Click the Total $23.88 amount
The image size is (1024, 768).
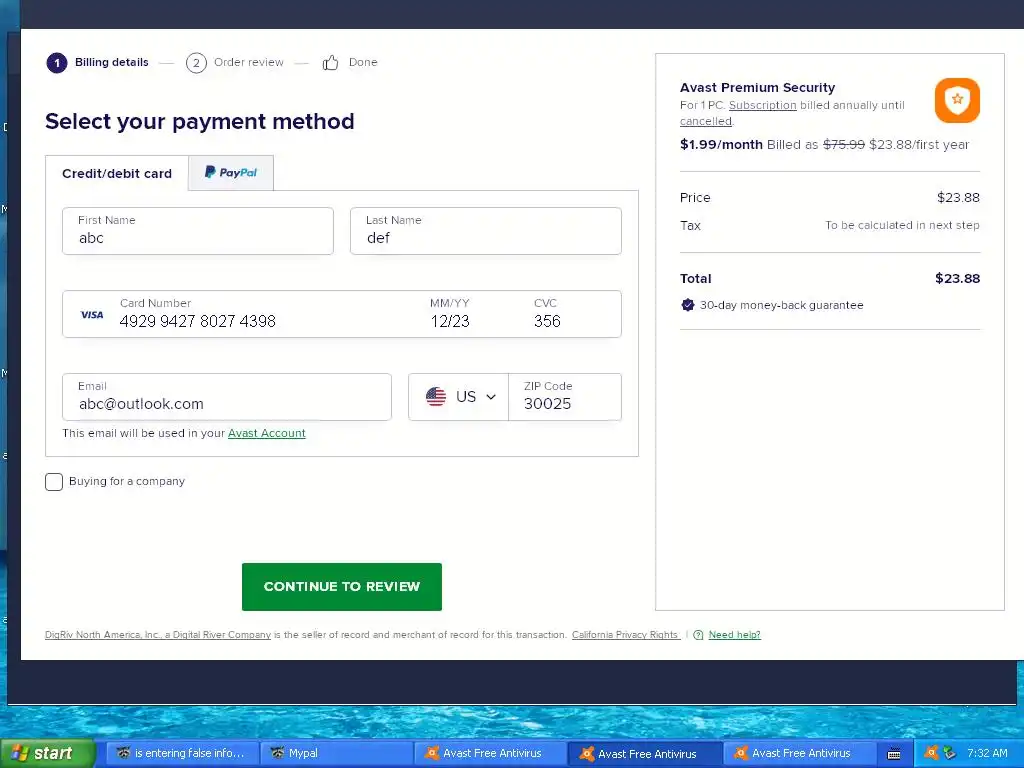[957, 278]
